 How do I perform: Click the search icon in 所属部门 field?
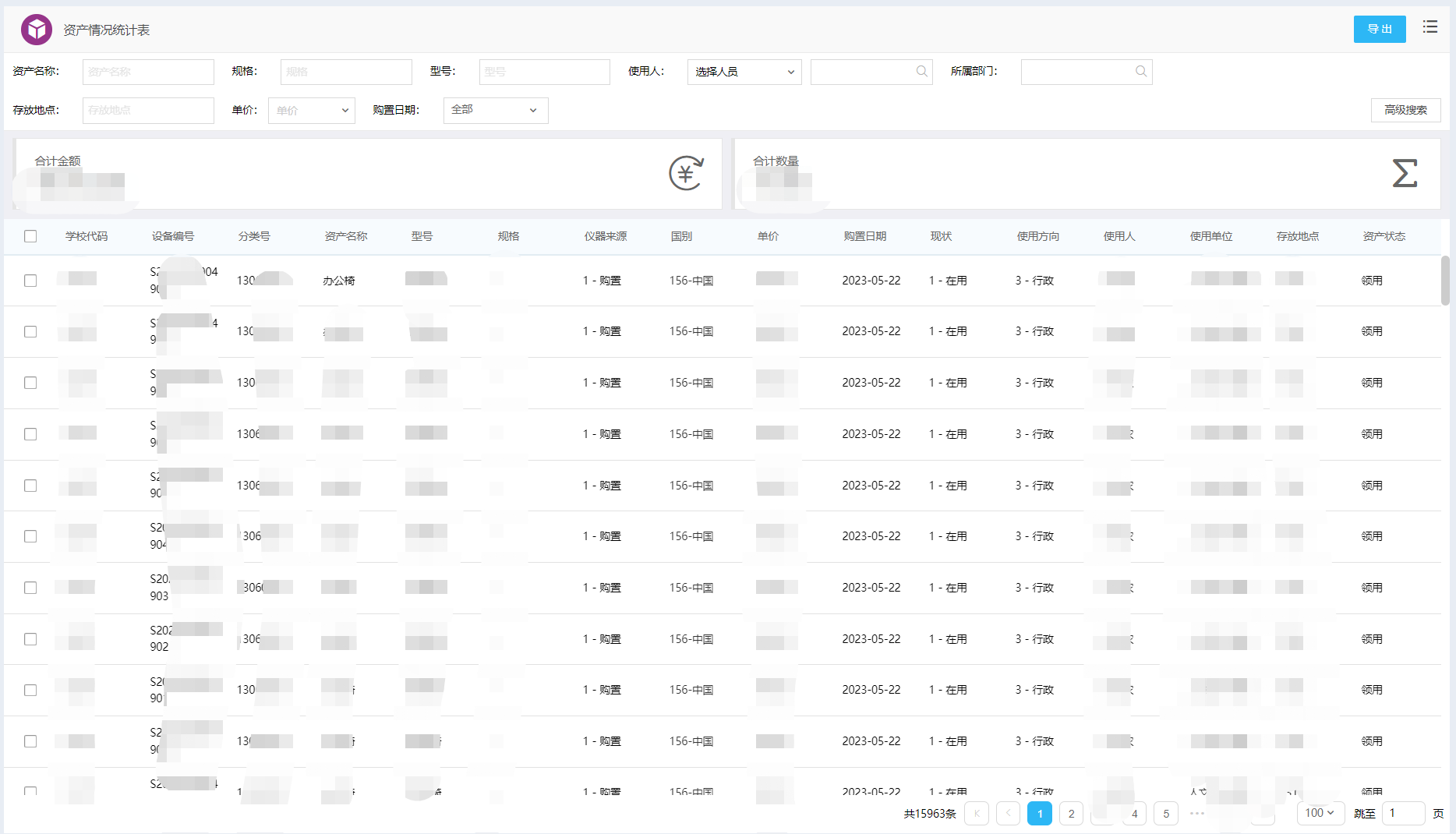[1141, 72]
